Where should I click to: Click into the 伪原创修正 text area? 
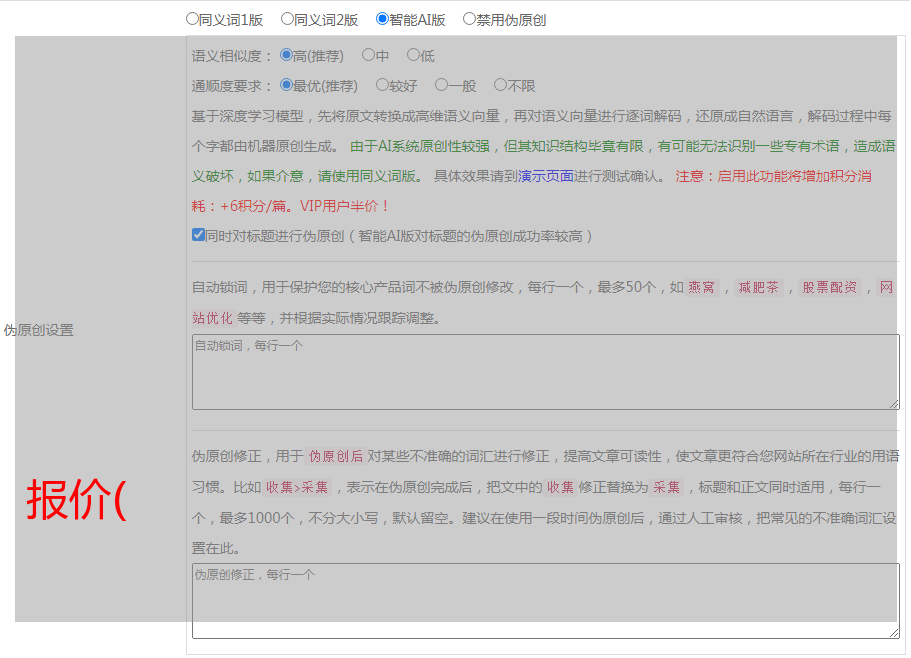545,601
